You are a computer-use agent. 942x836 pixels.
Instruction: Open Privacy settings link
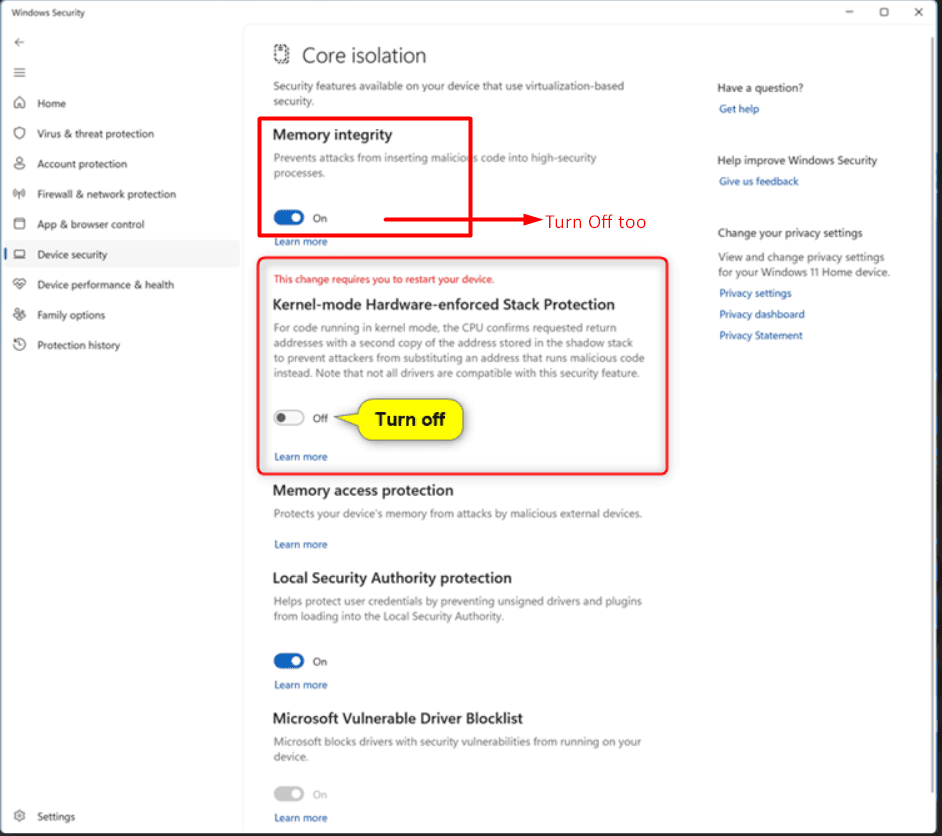[755, 293]
